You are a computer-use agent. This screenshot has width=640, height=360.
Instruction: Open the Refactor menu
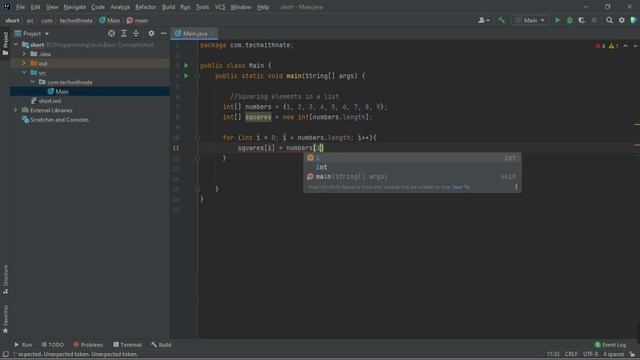coord(146,7)
